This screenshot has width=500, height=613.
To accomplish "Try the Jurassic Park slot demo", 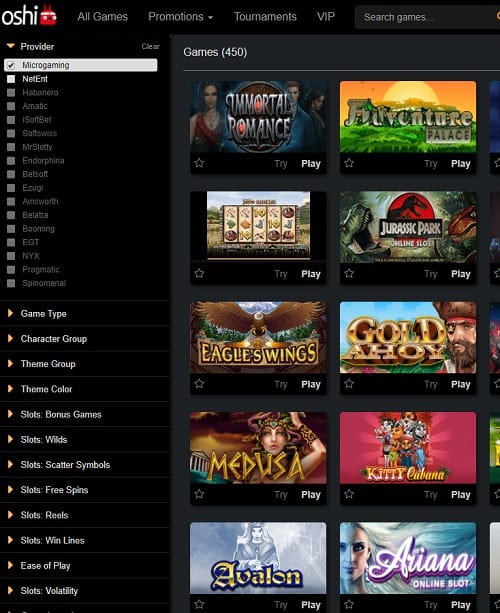I will (430, 274).
